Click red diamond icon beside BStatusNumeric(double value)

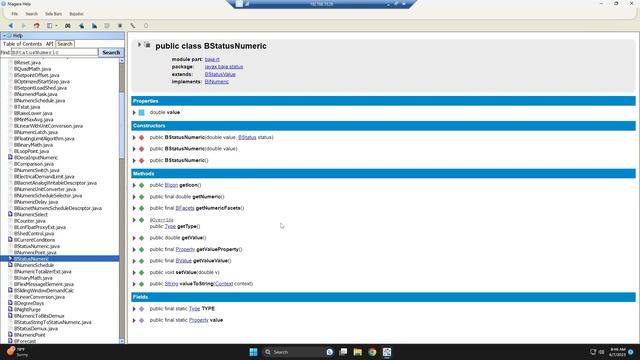pyautogui.click(x=142, y=149)
